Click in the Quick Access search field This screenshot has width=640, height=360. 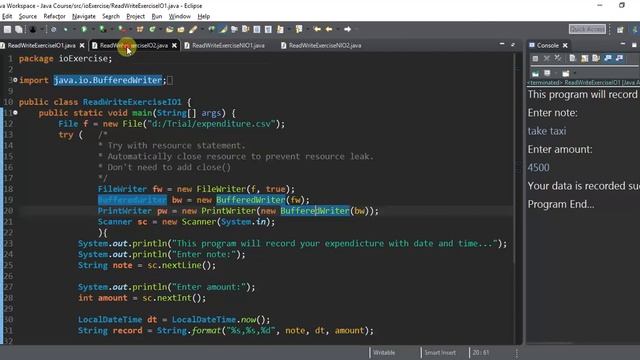coord(587,29)
